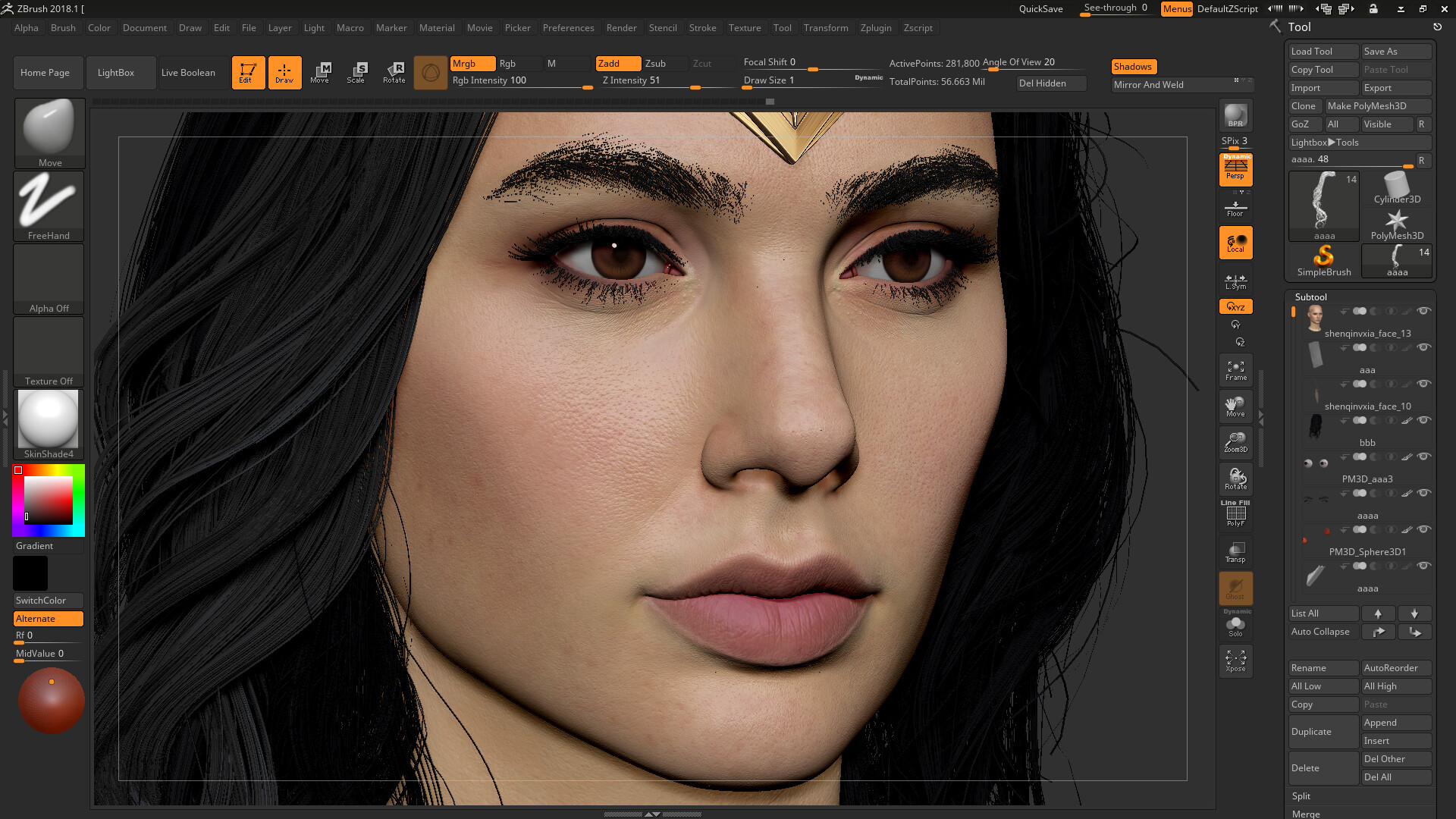Toggle Local transformations button
Image resolution: width=1456 pixels, height=819 pixels.
1235,243
